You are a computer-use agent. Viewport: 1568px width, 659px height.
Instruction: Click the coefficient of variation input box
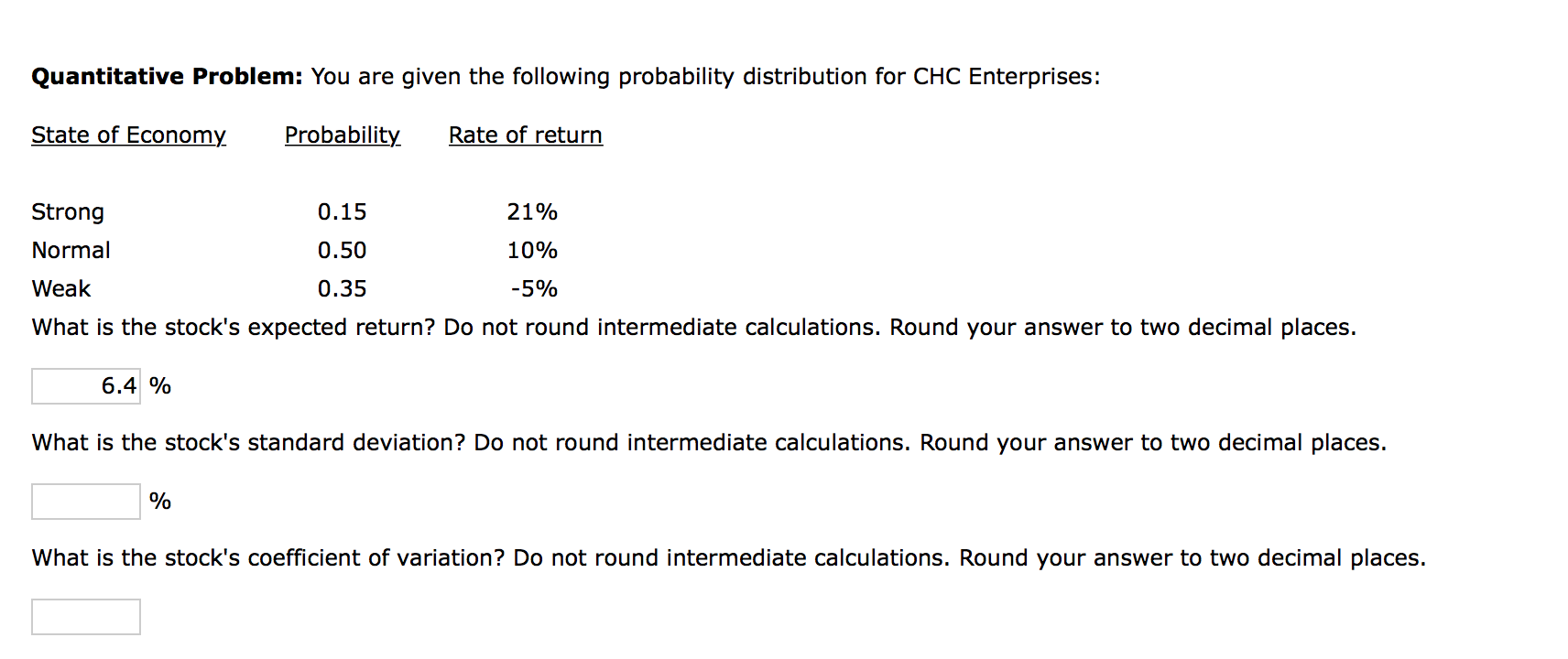point(84,616)
